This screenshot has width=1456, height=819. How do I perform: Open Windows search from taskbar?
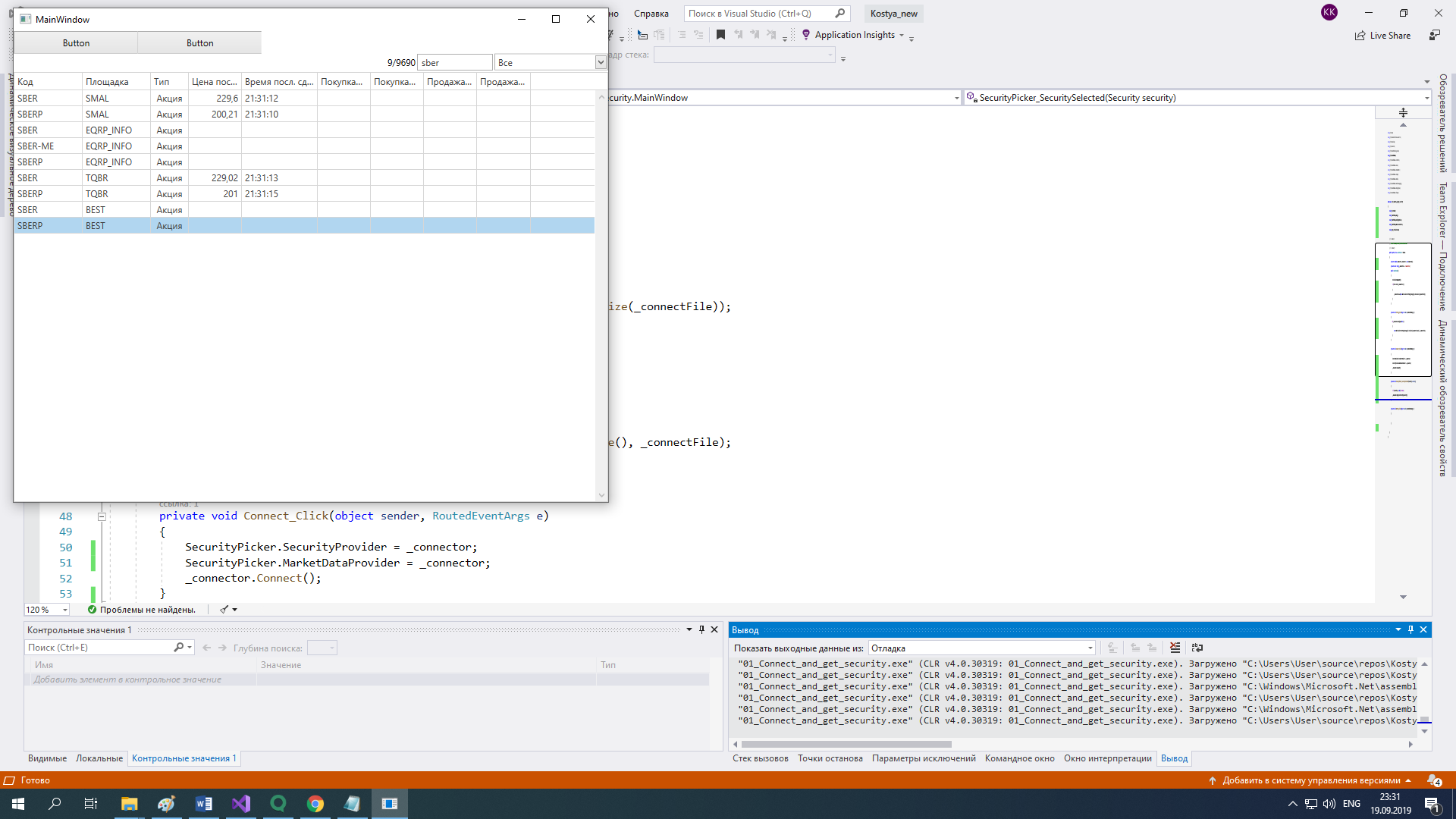[x=55, y=804]
